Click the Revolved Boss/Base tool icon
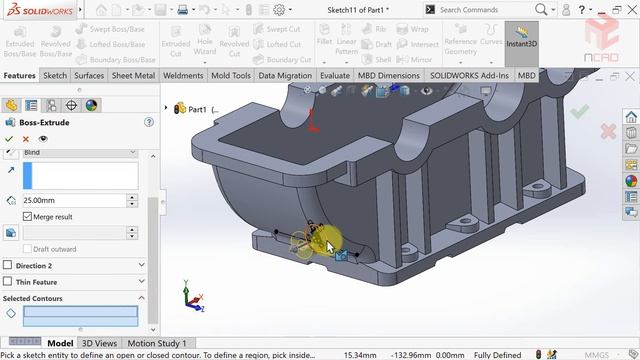Screen dimensions: 640x360 [56, 32]
